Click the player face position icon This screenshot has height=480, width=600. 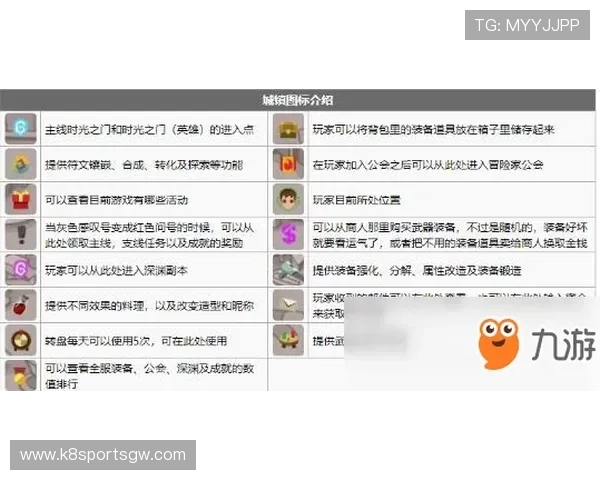288,199
